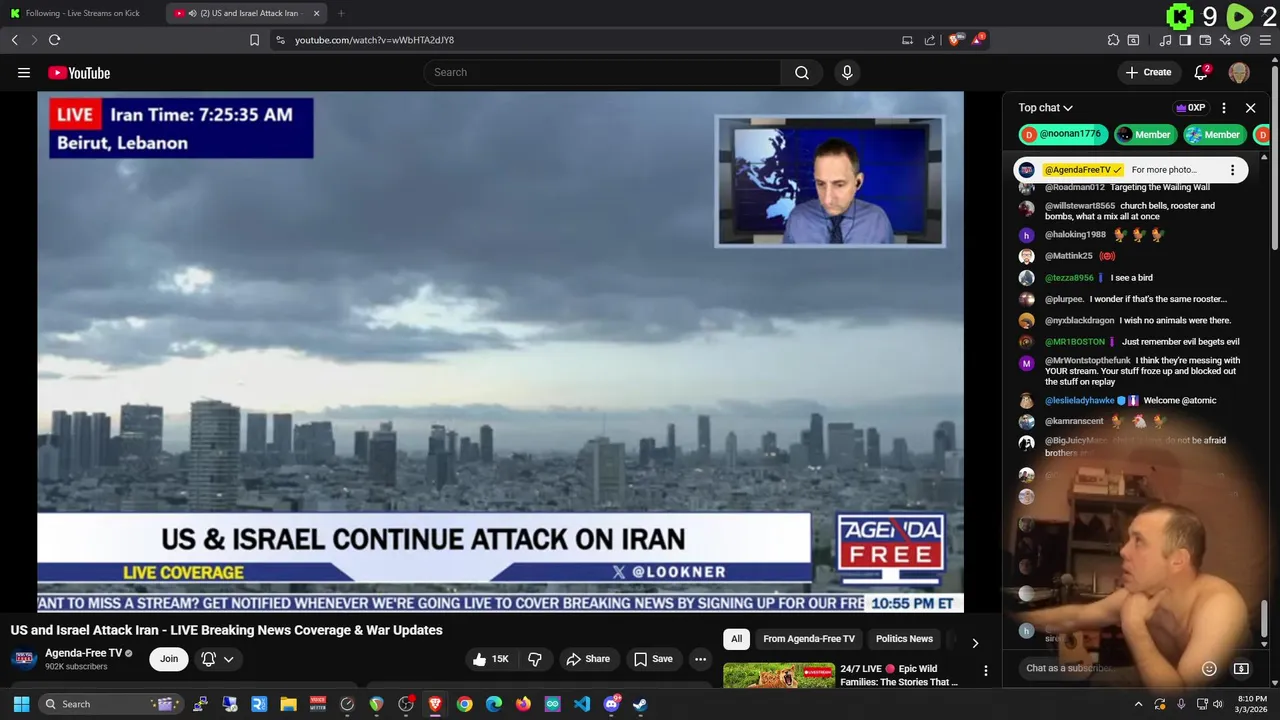Go to the YouTube home logo
The image size is (1280, 720).
coord(79,72)
